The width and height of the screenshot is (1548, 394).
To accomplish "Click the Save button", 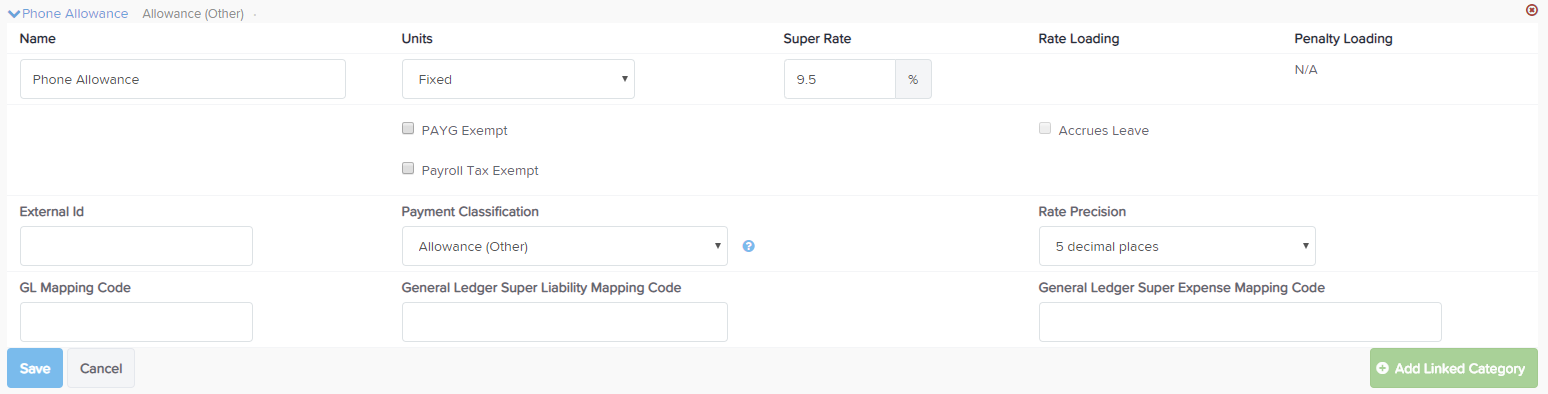I will tap(35, 368).
